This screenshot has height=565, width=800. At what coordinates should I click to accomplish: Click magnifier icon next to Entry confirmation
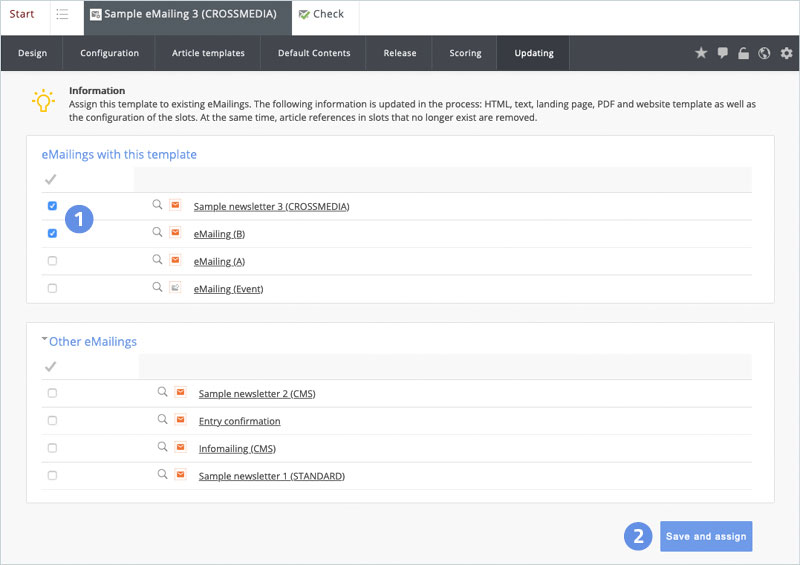tap(162, 420)
